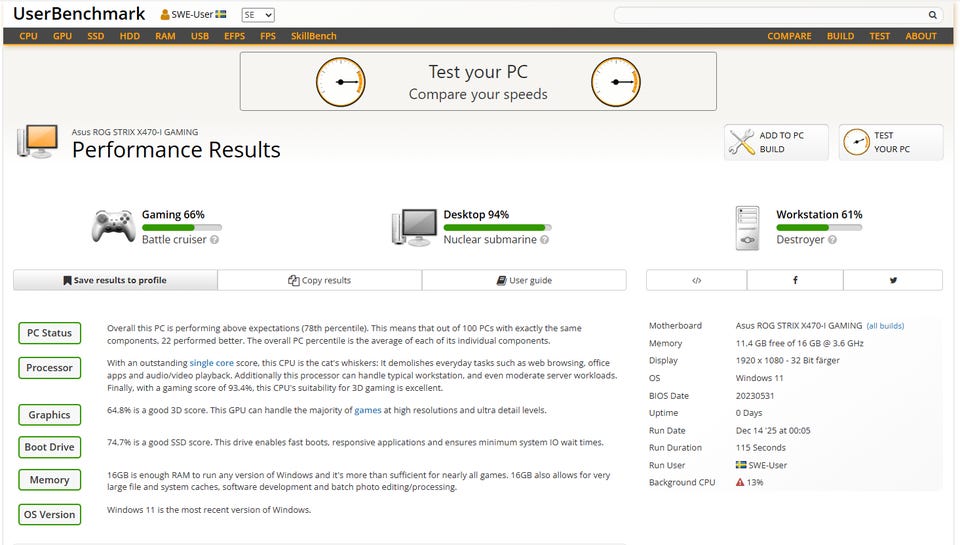Viewport: 960px width, 545px height.
Task: Open the COMPARE page
Action: 789,36
